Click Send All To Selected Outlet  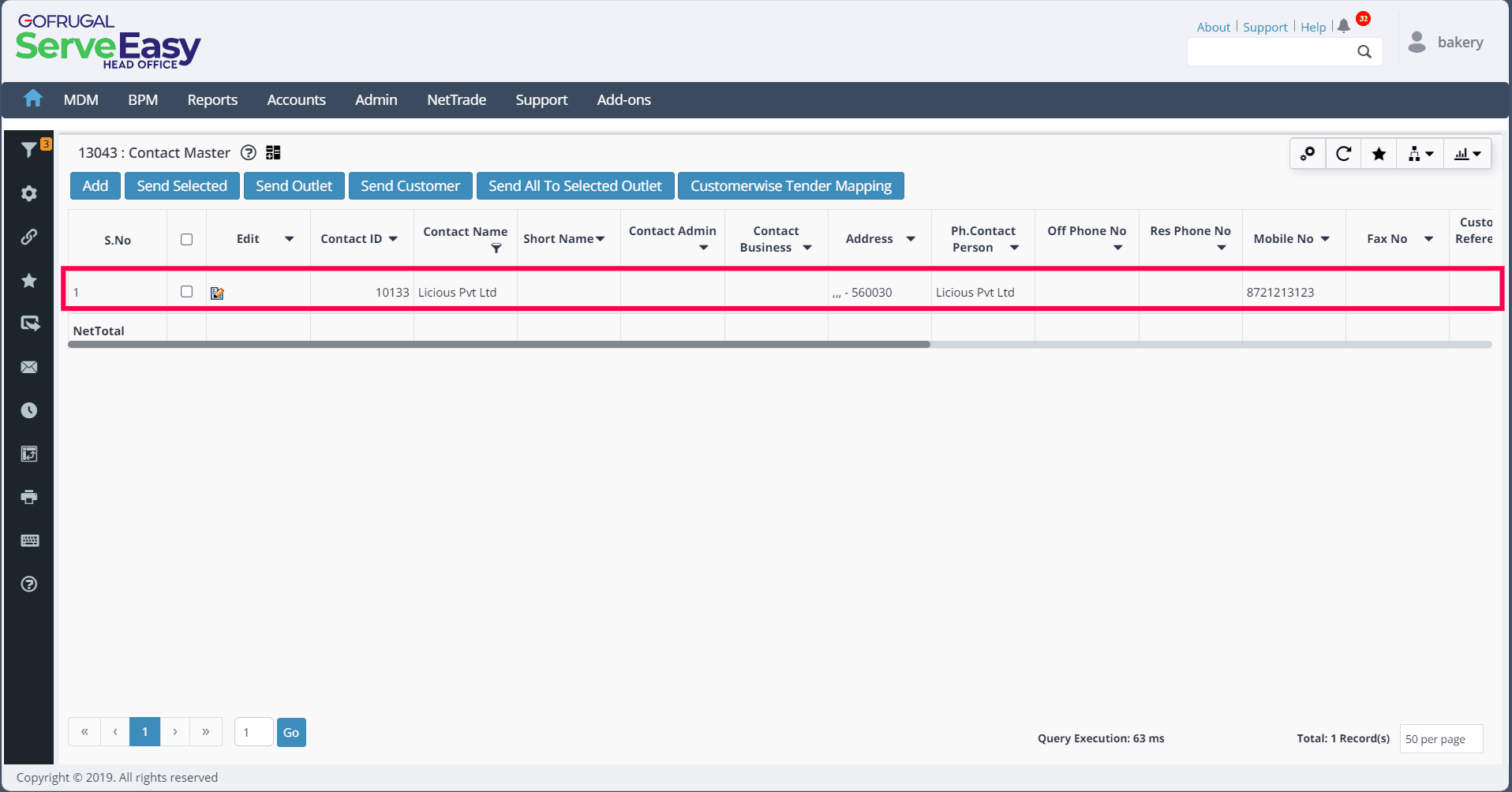point(575,186)
